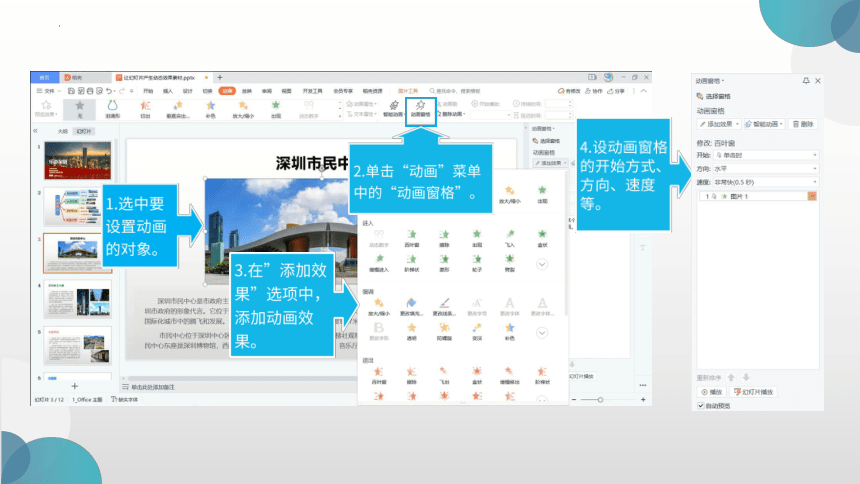Switch to the 设计 ribbon tab
860x484 pixels.
[188, 91]
